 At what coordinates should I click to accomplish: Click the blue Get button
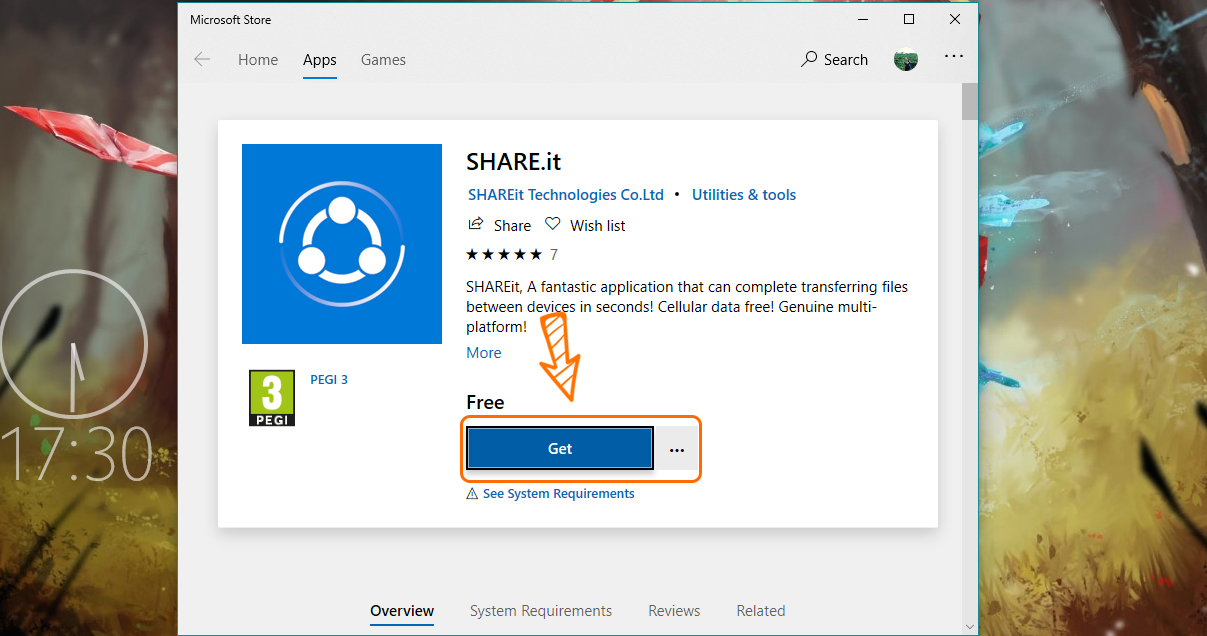click(560, 448)
